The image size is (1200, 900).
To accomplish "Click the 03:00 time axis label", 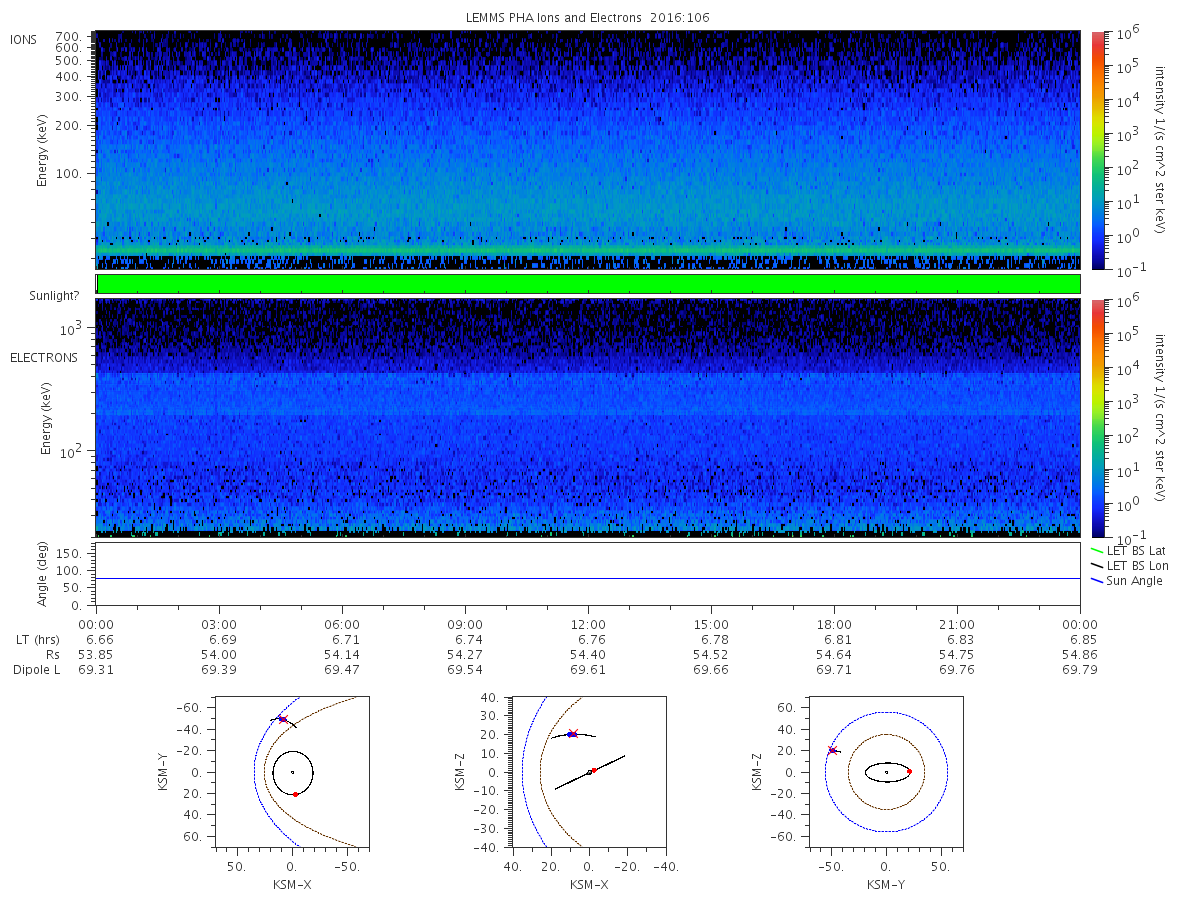I will [219, 624].
